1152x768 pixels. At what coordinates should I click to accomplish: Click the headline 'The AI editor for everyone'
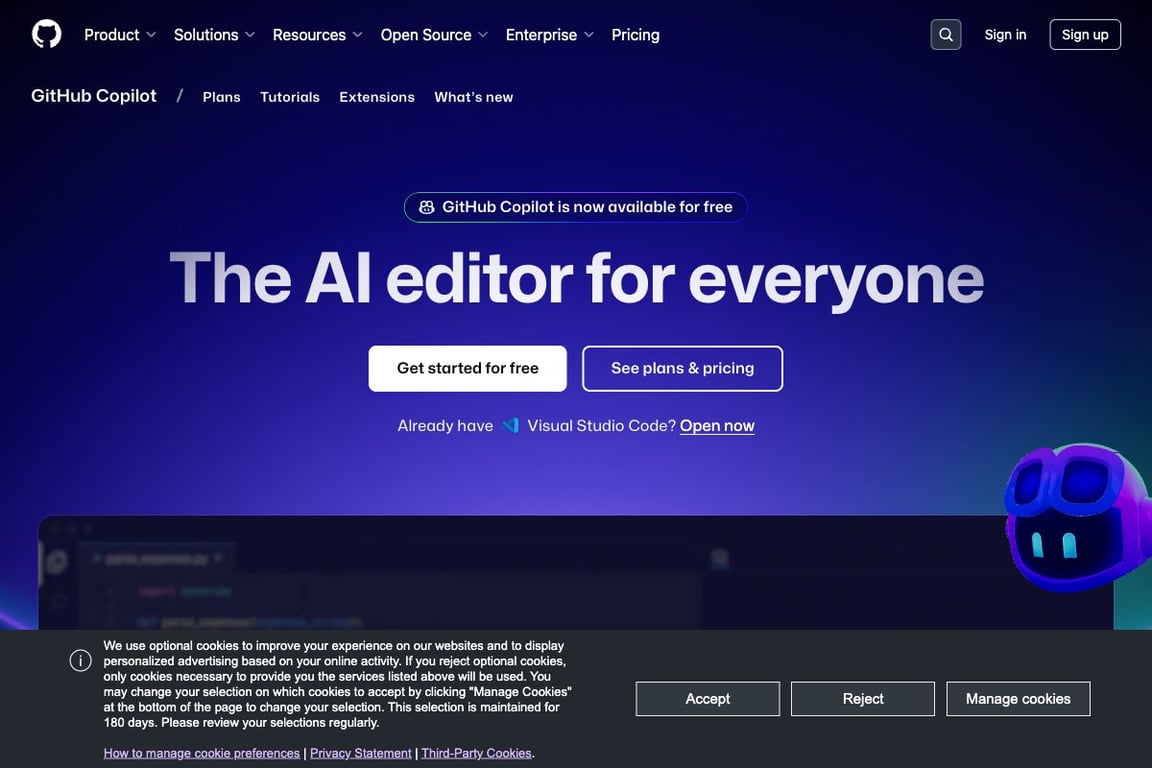point(576,279)
